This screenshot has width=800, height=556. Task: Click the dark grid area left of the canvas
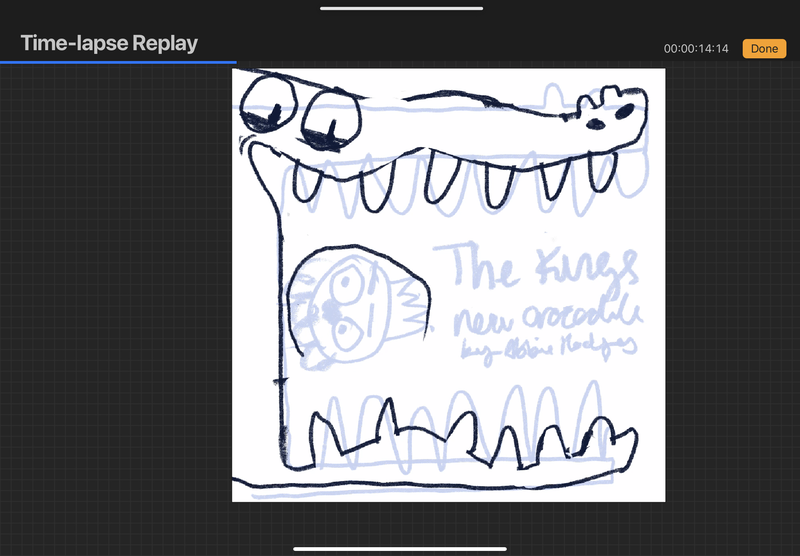point(115,300)
